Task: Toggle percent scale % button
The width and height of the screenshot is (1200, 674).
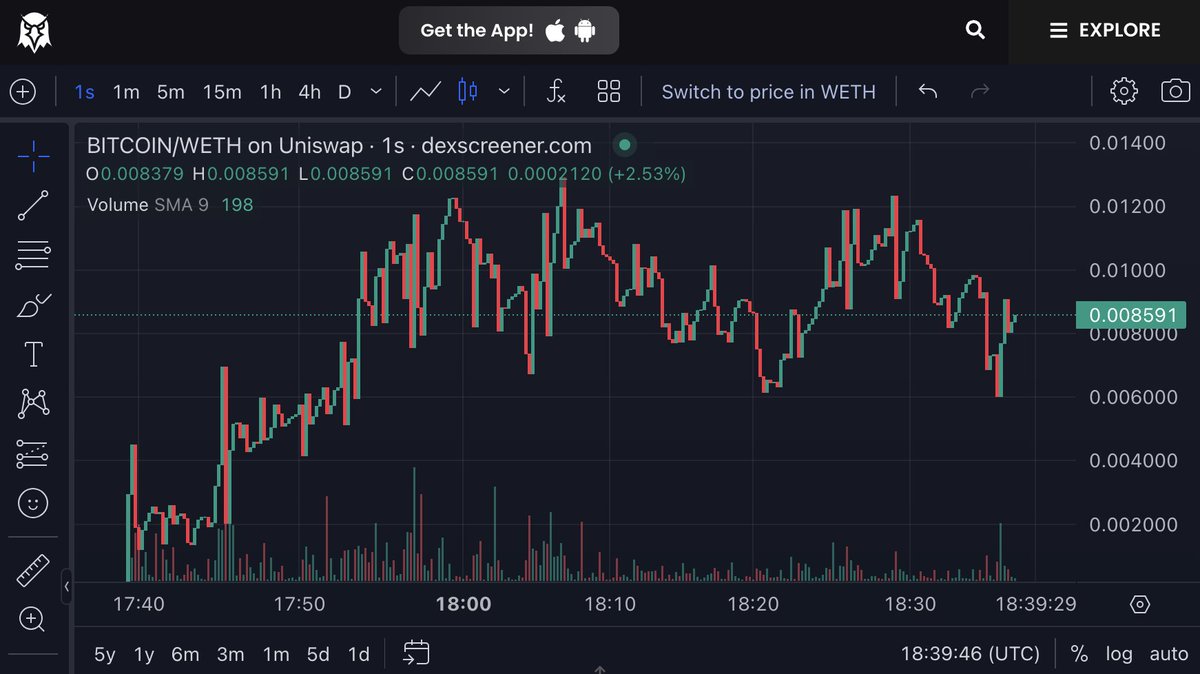Action: click(1079, 654)
